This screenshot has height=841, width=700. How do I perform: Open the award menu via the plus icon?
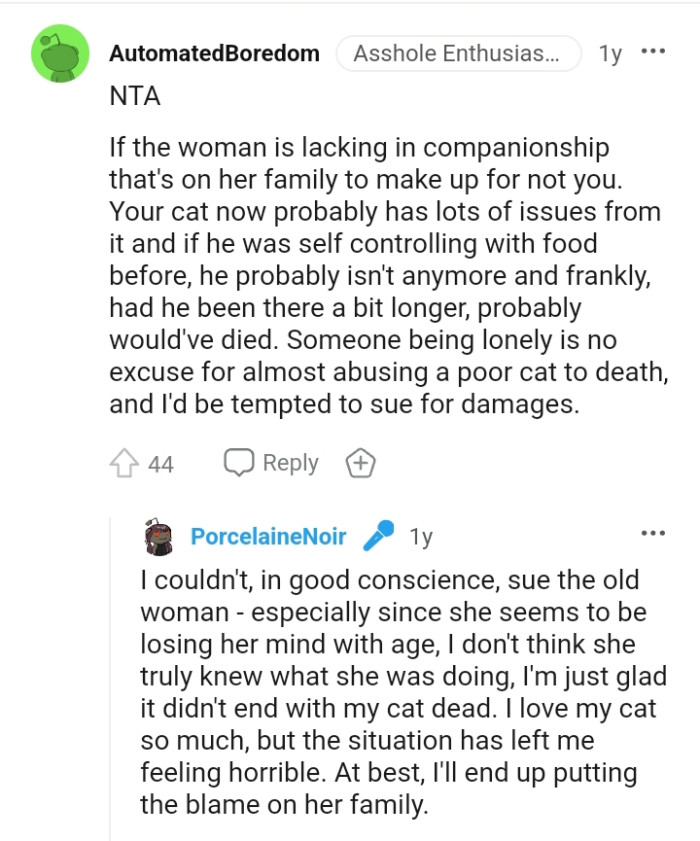(x=360, y=462)
